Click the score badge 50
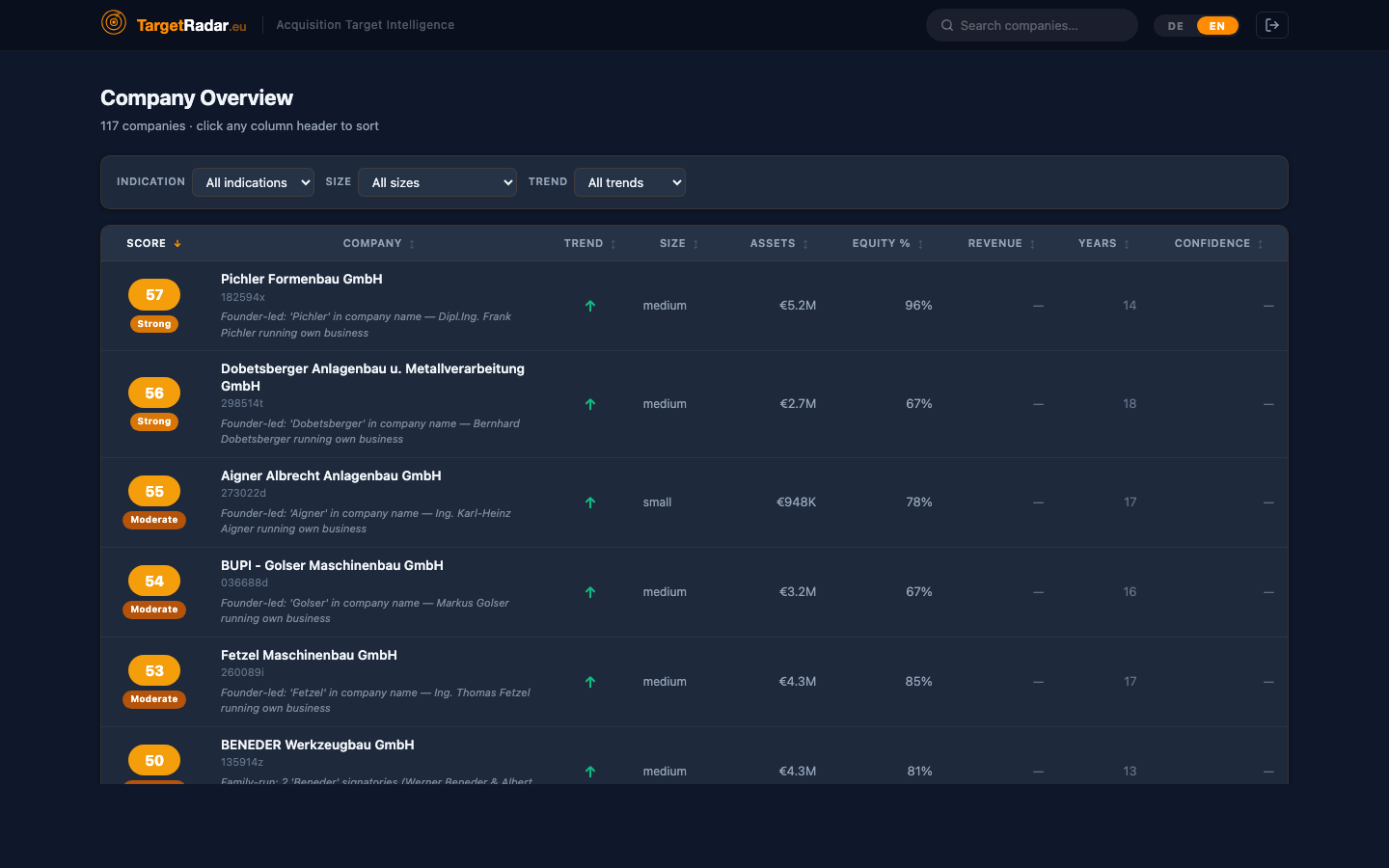The image size is (1389, 868). (154, 760)
